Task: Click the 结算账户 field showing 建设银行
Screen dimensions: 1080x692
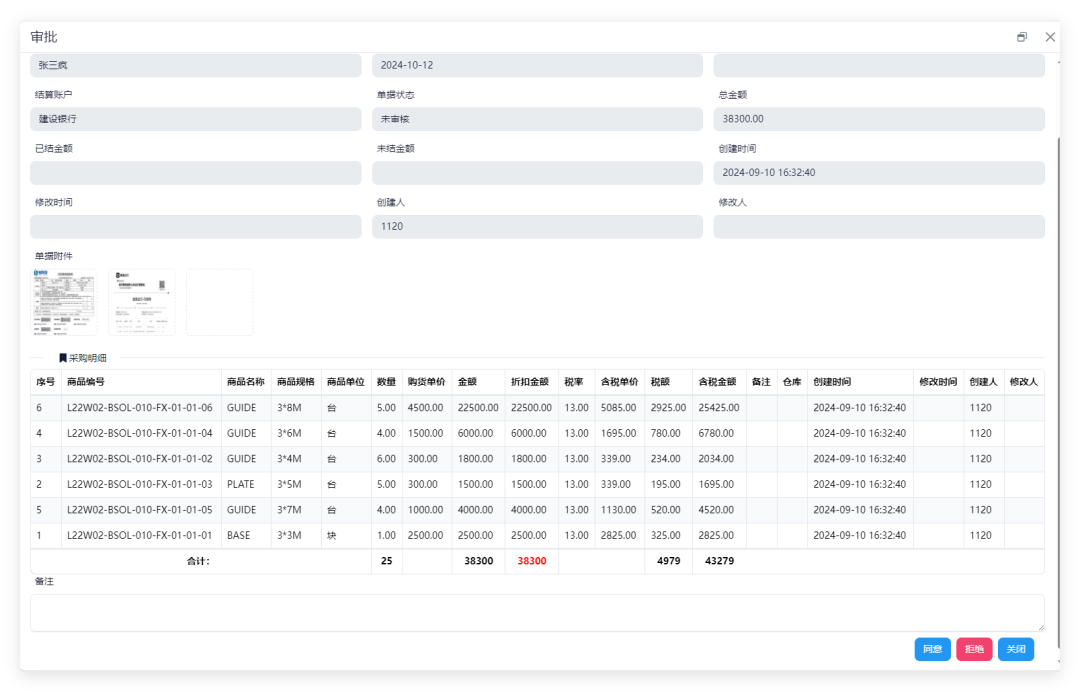Action: tap(196, 119)
